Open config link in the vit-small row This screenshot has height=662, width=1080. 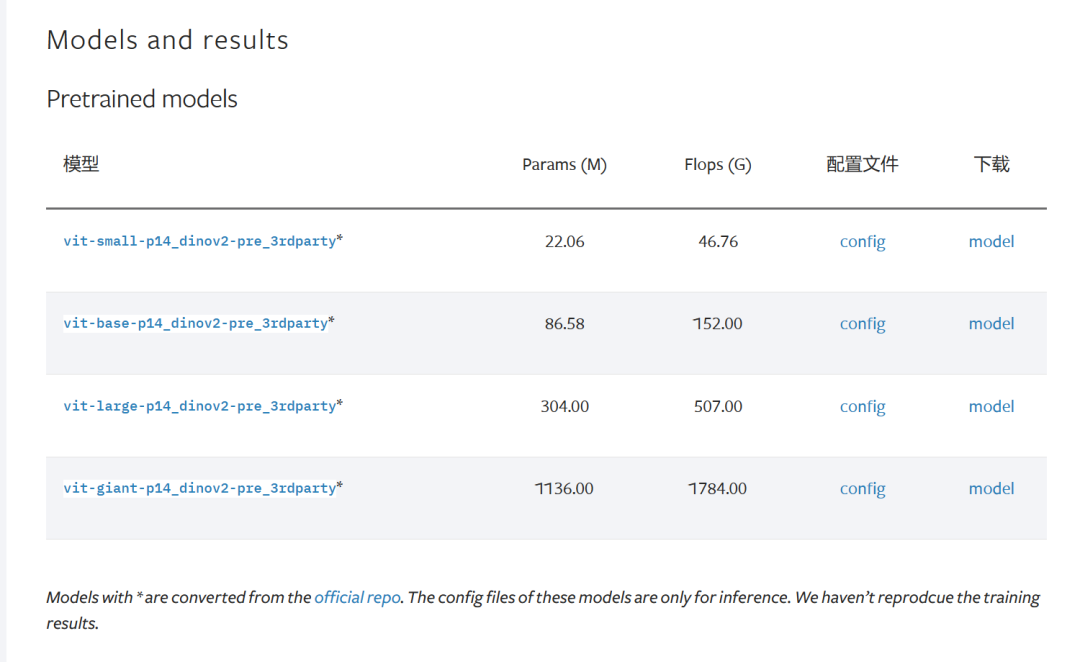point(862,241)
